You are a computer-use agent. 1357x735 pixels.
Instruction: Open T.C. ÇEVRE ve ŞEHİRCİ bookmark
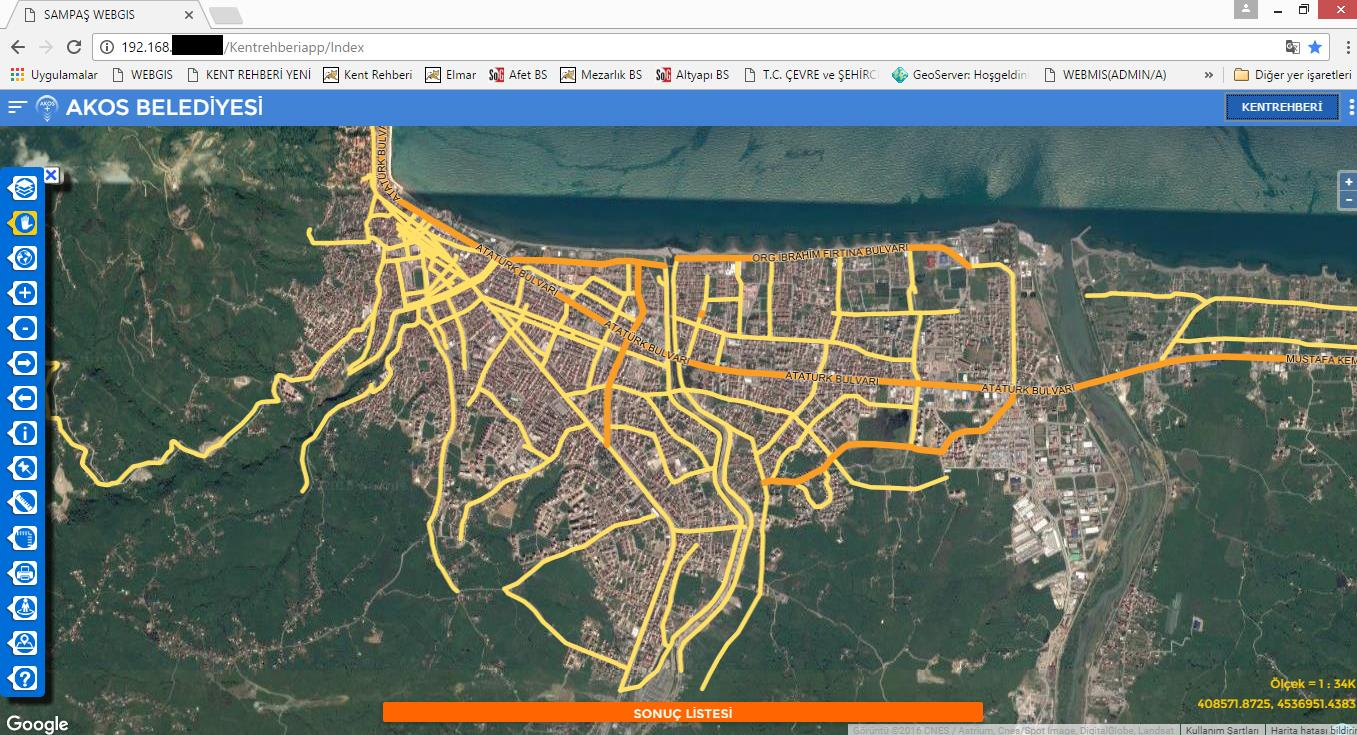810,75
